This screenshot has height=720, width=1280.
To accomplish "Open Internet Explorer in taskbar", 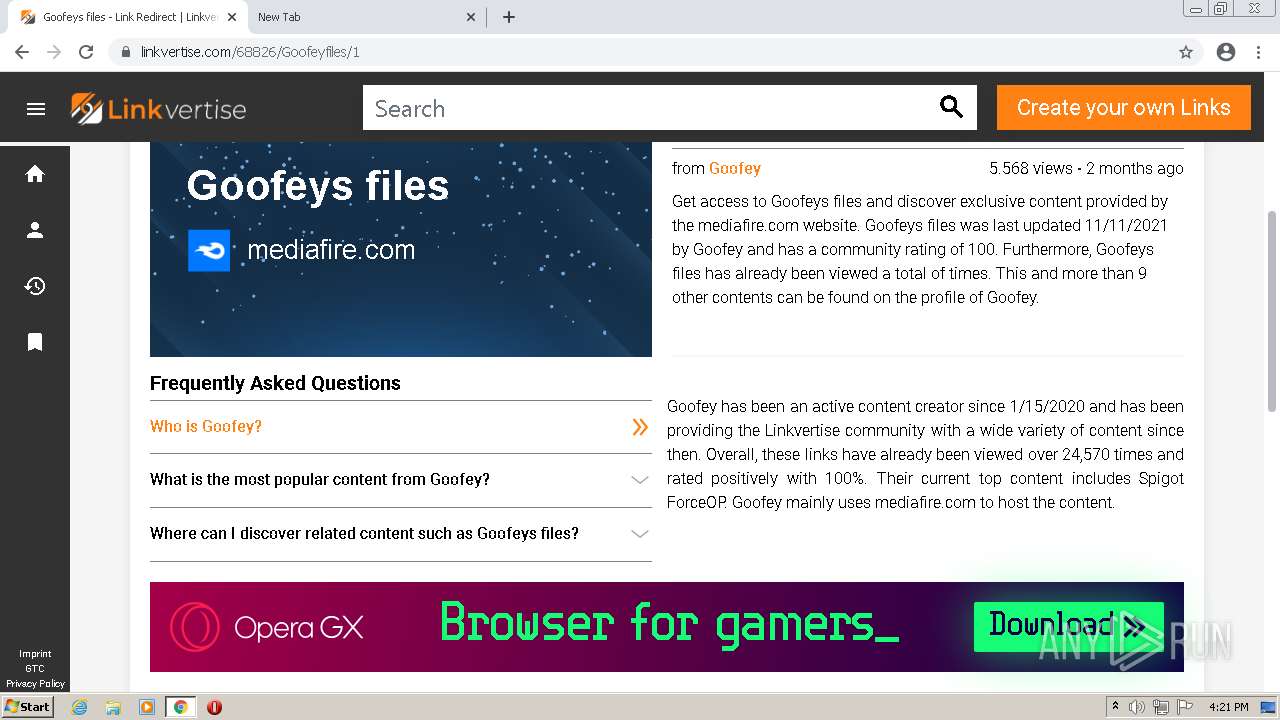I will (79, 707).
